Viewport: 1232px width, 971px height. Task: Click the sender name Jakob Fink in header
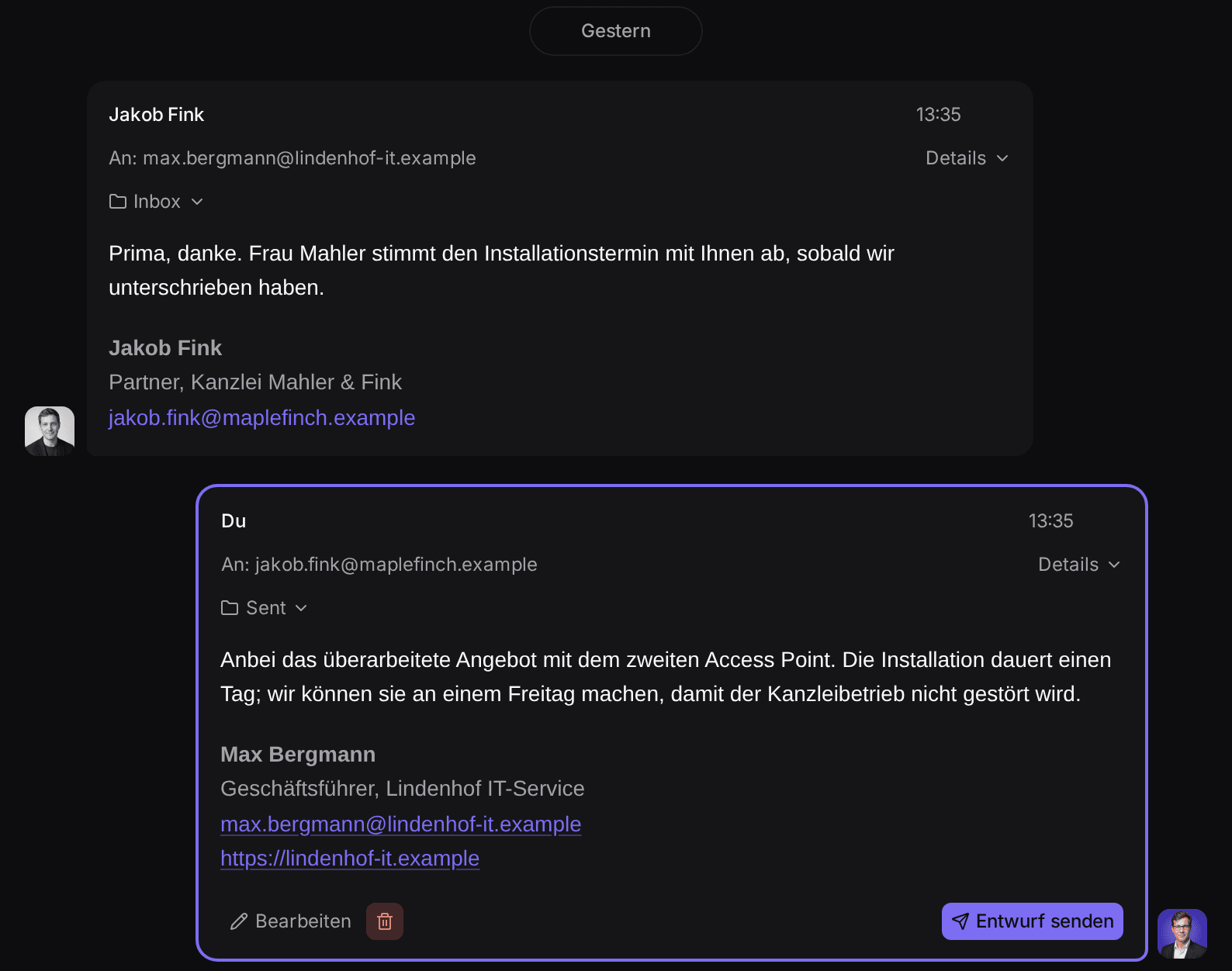pyautogui.click(x=157, y=115)
